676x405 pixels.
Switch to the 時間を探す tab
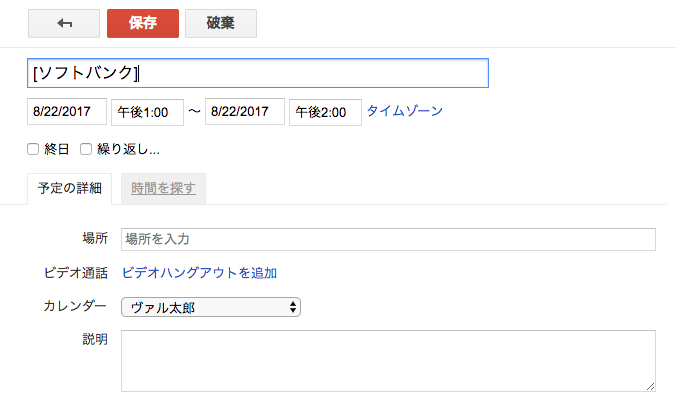tap(163, 188)
